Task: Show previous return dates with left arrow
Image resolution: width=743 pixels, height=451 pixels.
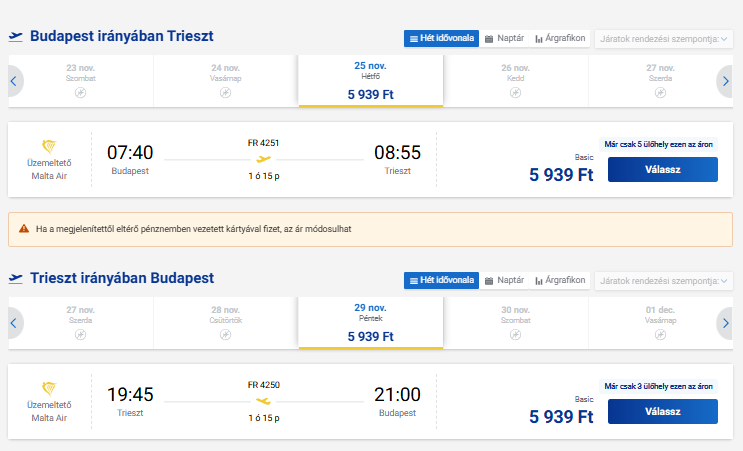Action: [14, 323]
